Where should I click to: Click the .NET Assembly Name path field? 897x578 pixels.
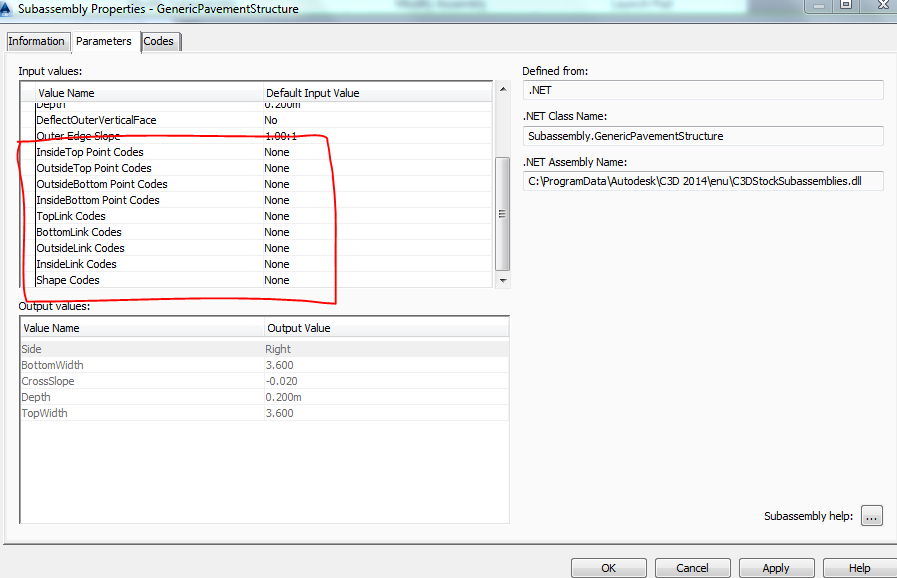coord(703,181)
